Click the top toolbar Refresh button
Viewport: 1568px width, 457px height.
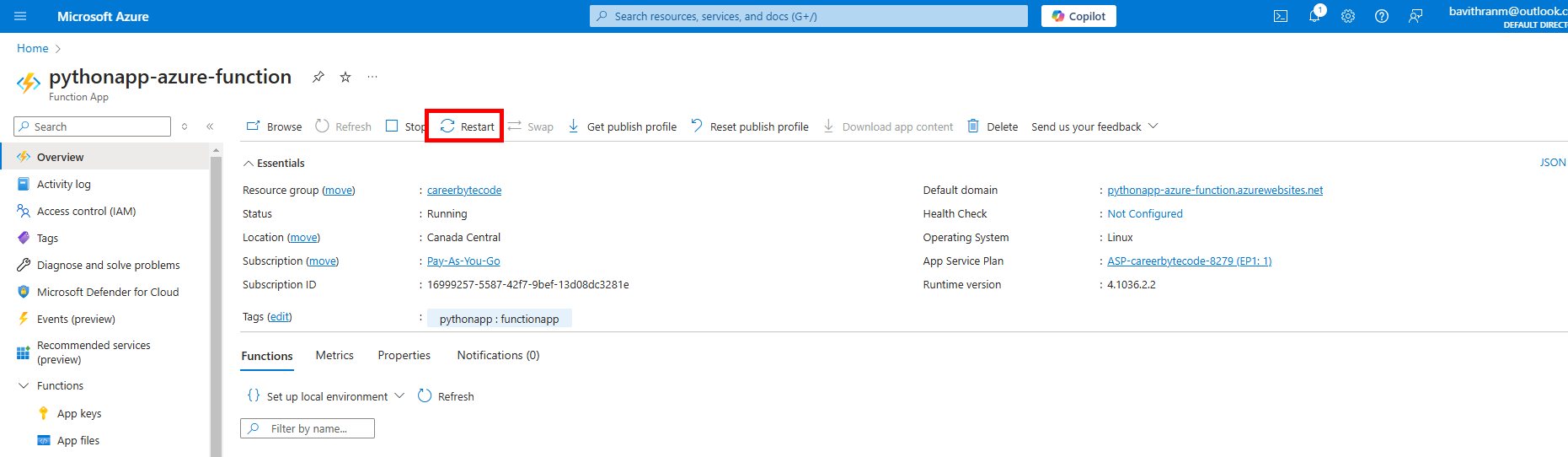pos(343,126)
